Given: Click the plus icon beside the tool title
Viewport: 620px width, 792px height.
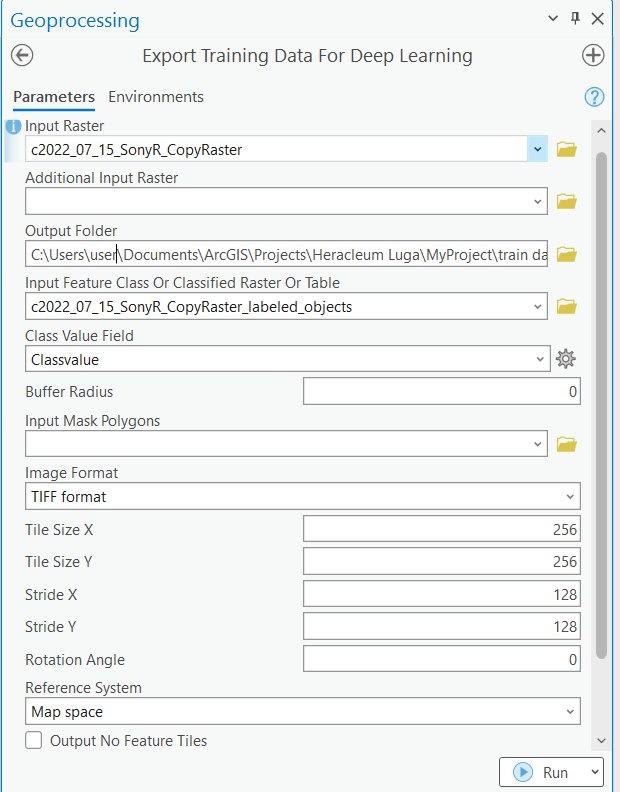Looking at the screenshot, I should coord(593,56).
